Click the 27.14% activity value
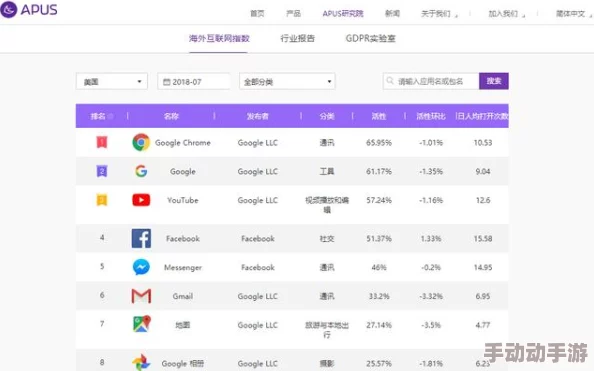 (x=379, y=325)
